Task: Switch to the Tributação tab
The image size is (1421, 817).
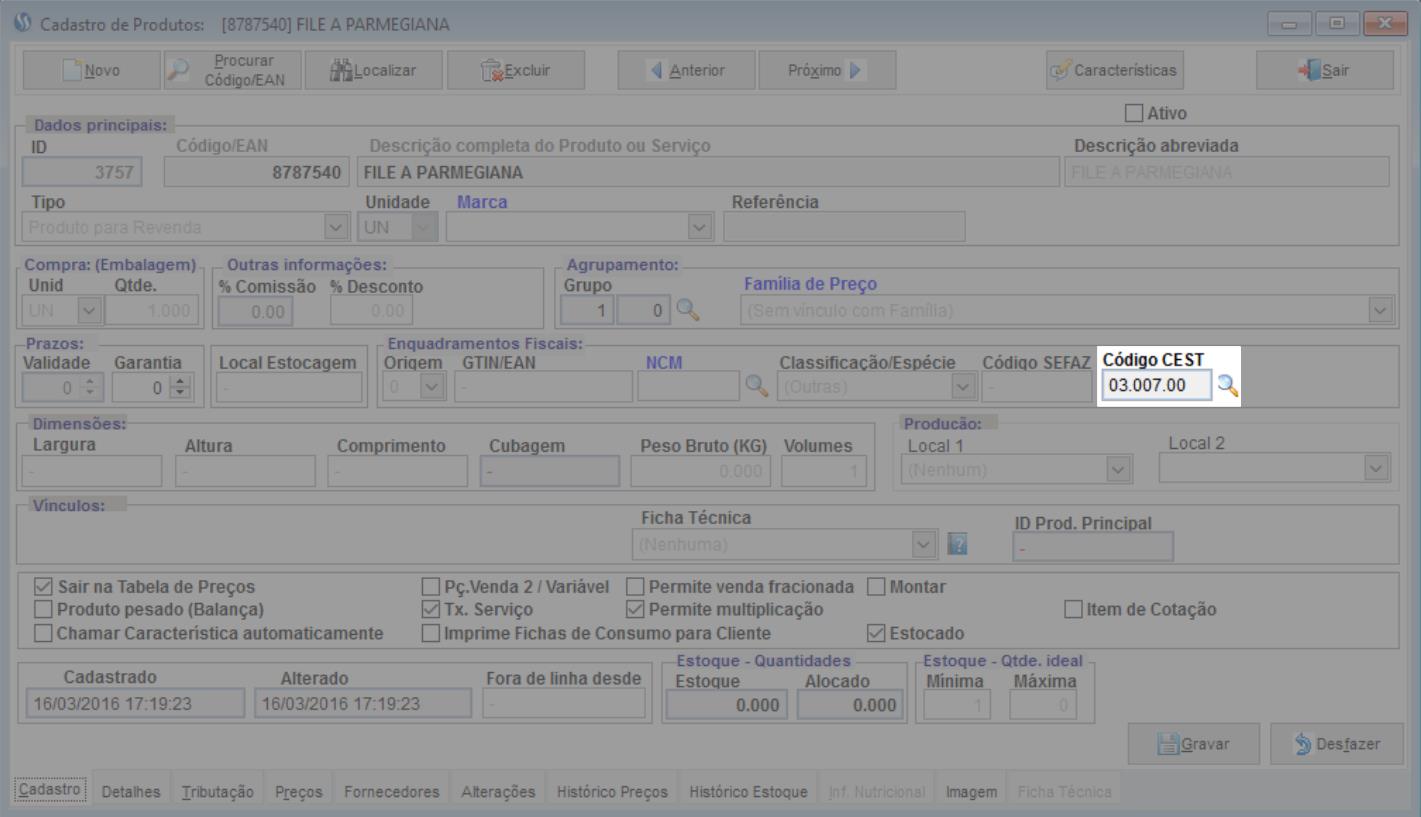Action: (x=218, y=792)
